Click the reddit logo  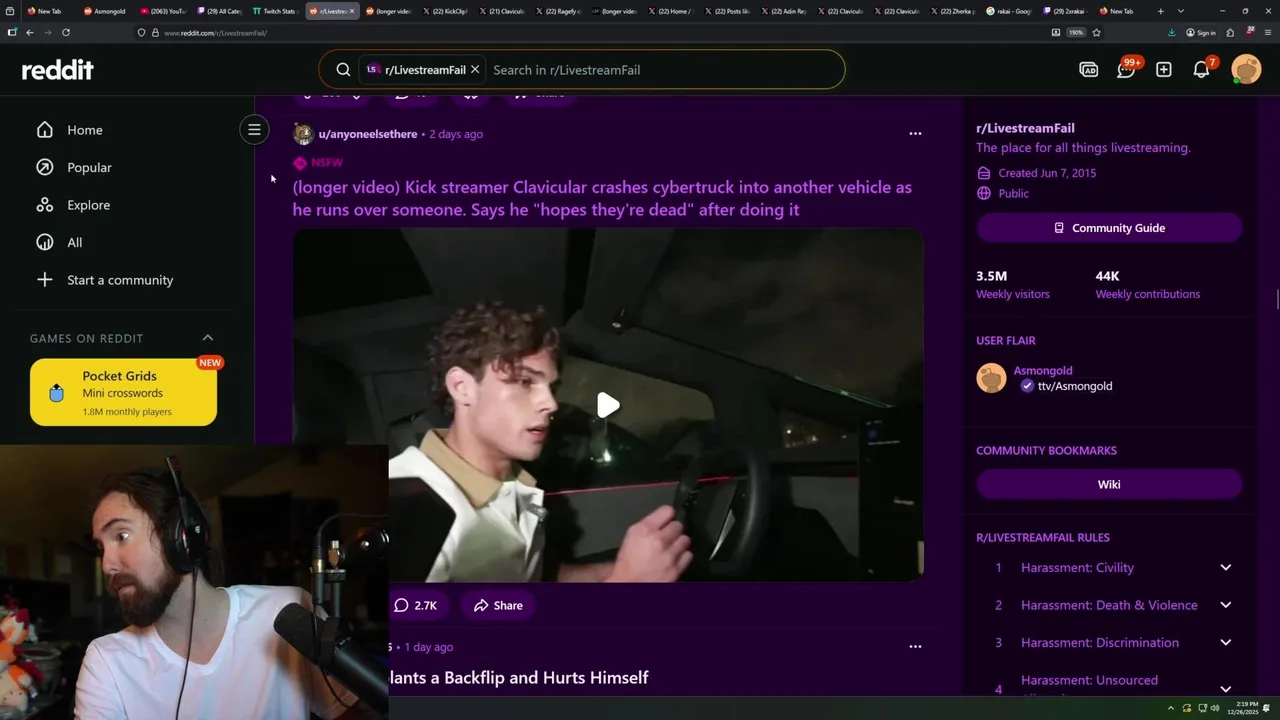[58, 70]
